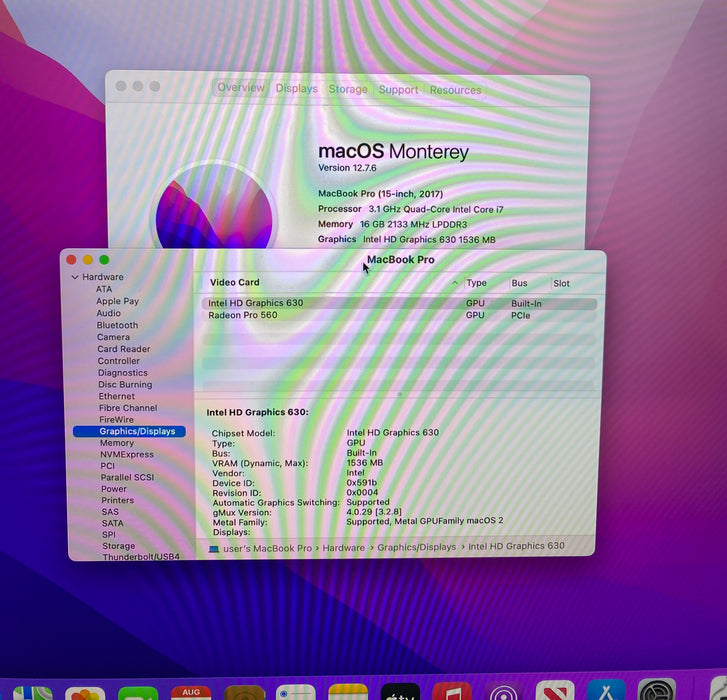Image resolution: width=727 pixels, height=700 pixels.
Task: Sort by the Bus column header
Action: (519, 283)
